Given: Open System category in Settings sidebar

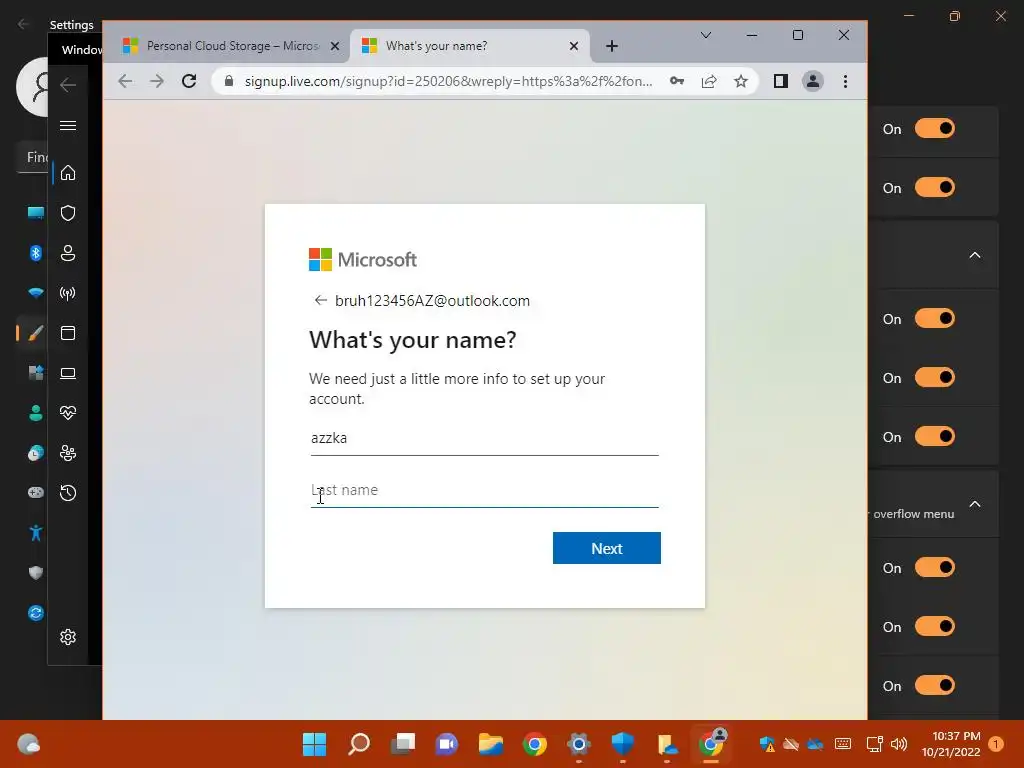Looking at the screenshot, I should point(35,213).
